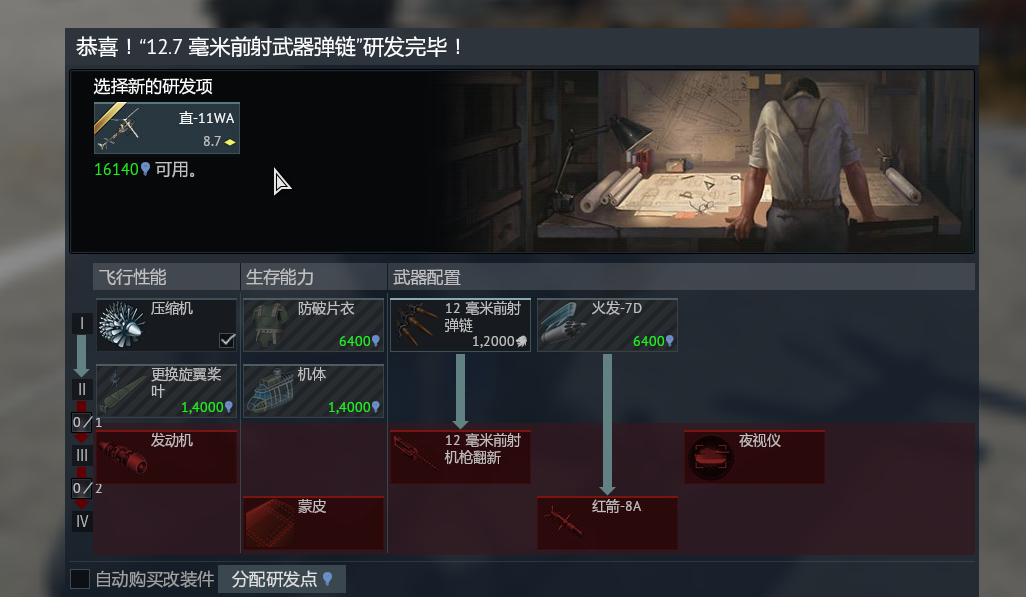
Task: Click the locked 发动机 engine icon
Action: pyautogui.click(x=122, y=457)
